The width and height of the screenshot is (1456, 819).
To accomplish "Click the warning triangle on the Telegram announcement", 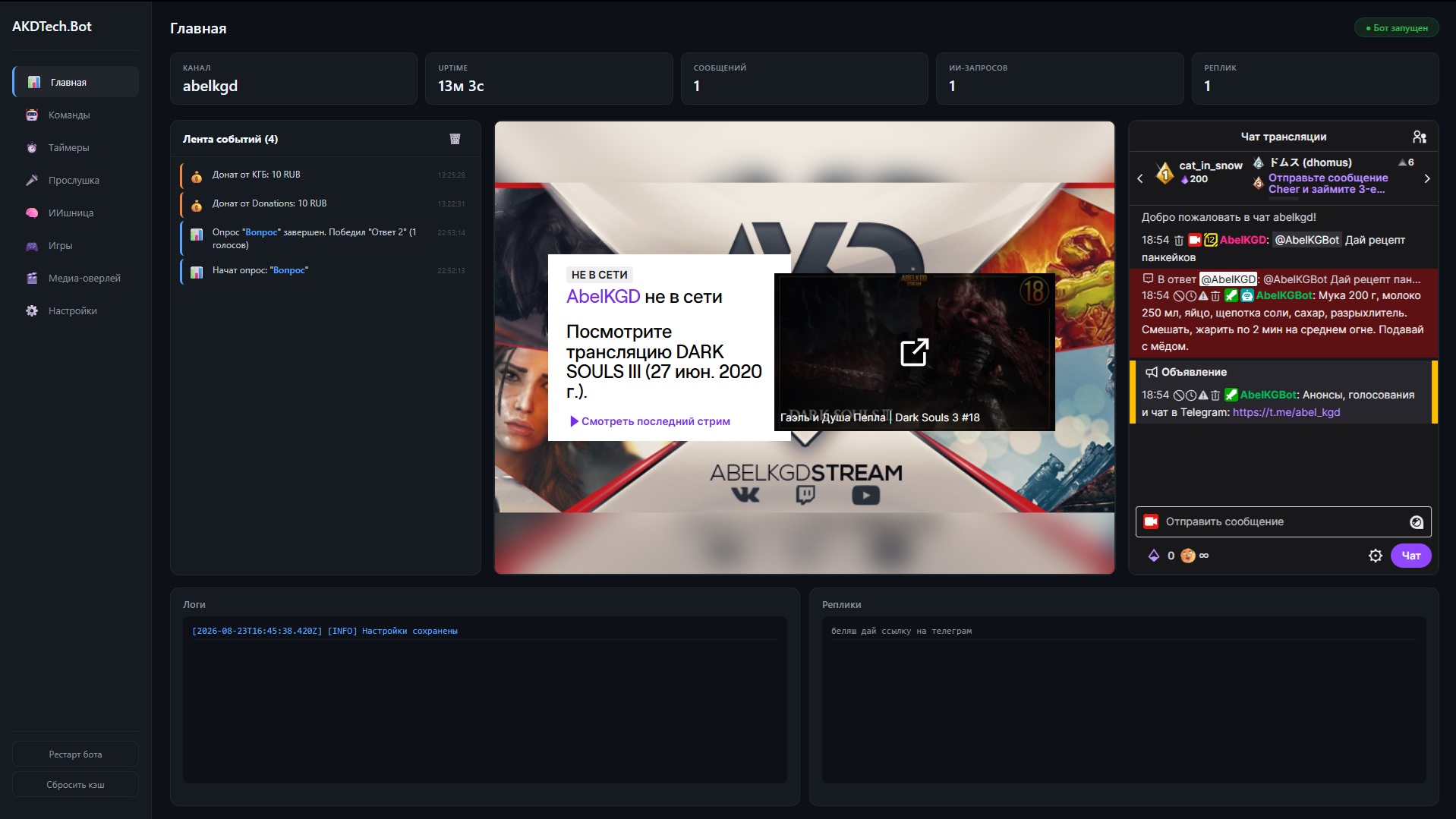I will click(1202, 395).
